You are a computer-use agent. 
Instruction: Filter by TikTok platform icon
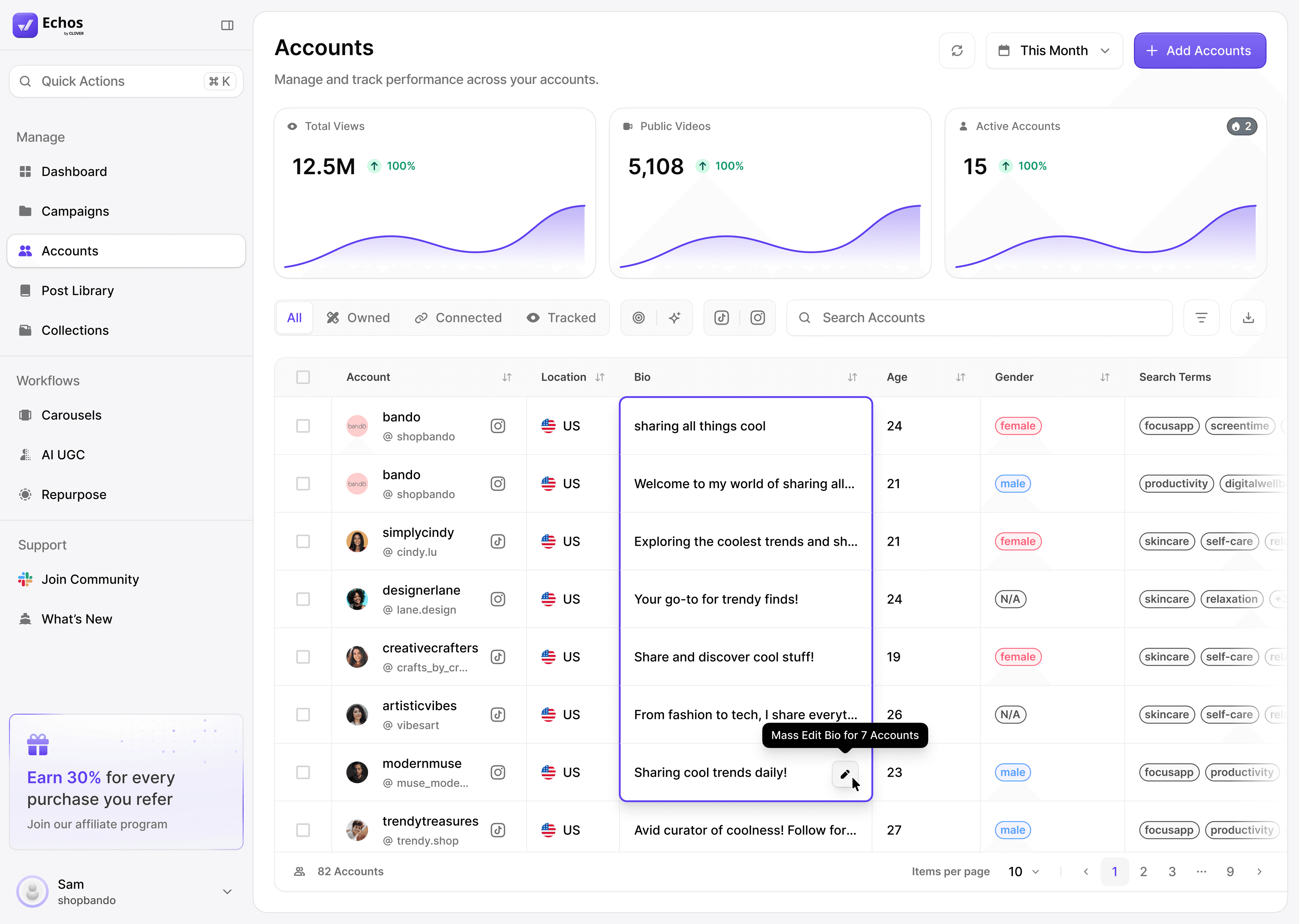tap(722, 317)
